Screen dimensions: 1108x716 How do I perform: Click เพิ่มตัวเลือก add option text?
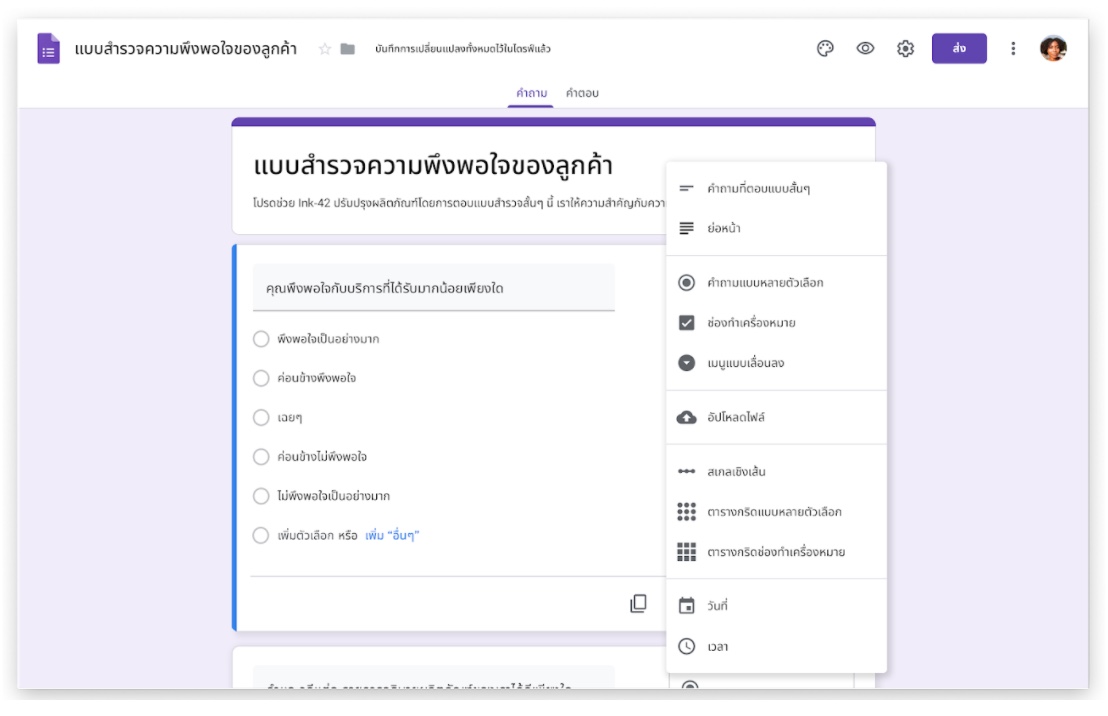(x=307, y=535)
